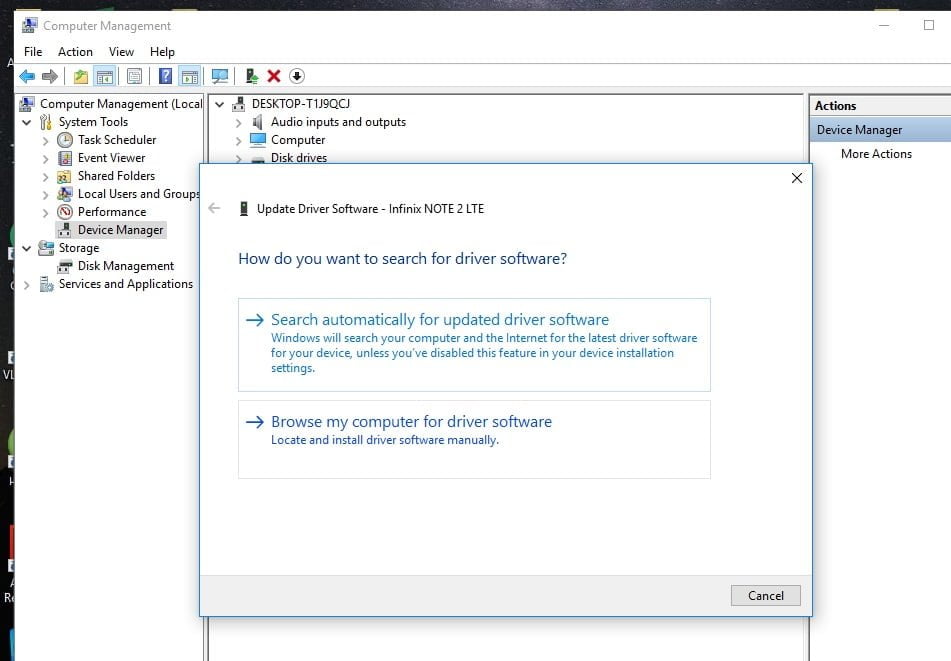Select Disk drives device category
This screenshot has width=951, height=661.
click(x=298, y=158)
